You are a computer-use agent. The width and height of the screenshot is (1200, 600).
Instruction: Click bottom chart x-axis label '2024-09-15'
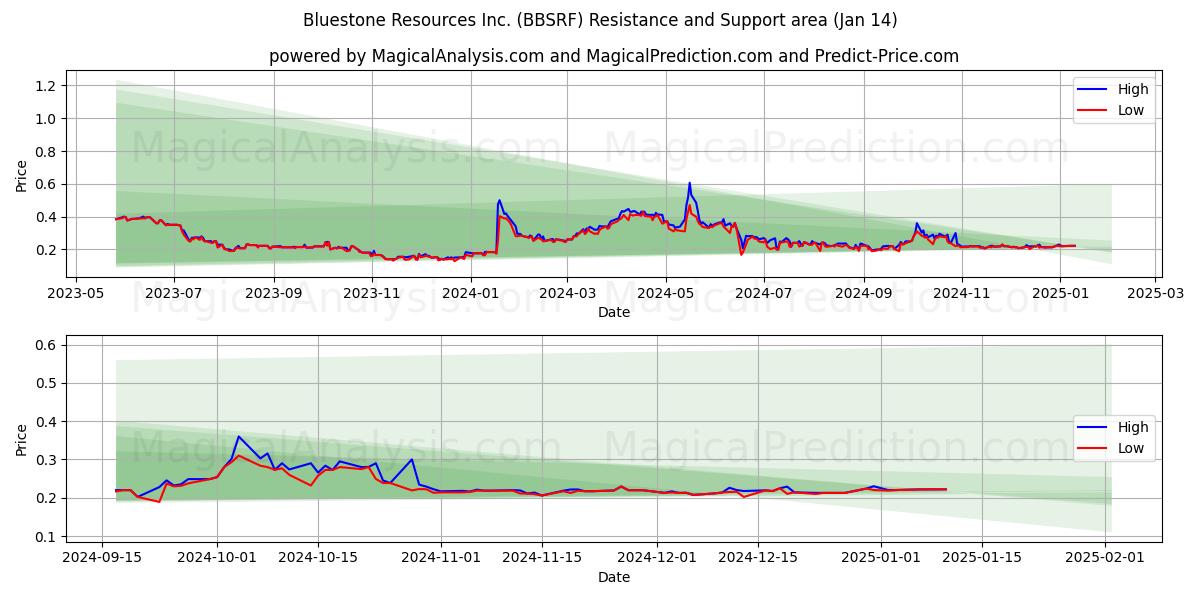tap(102, 558)
